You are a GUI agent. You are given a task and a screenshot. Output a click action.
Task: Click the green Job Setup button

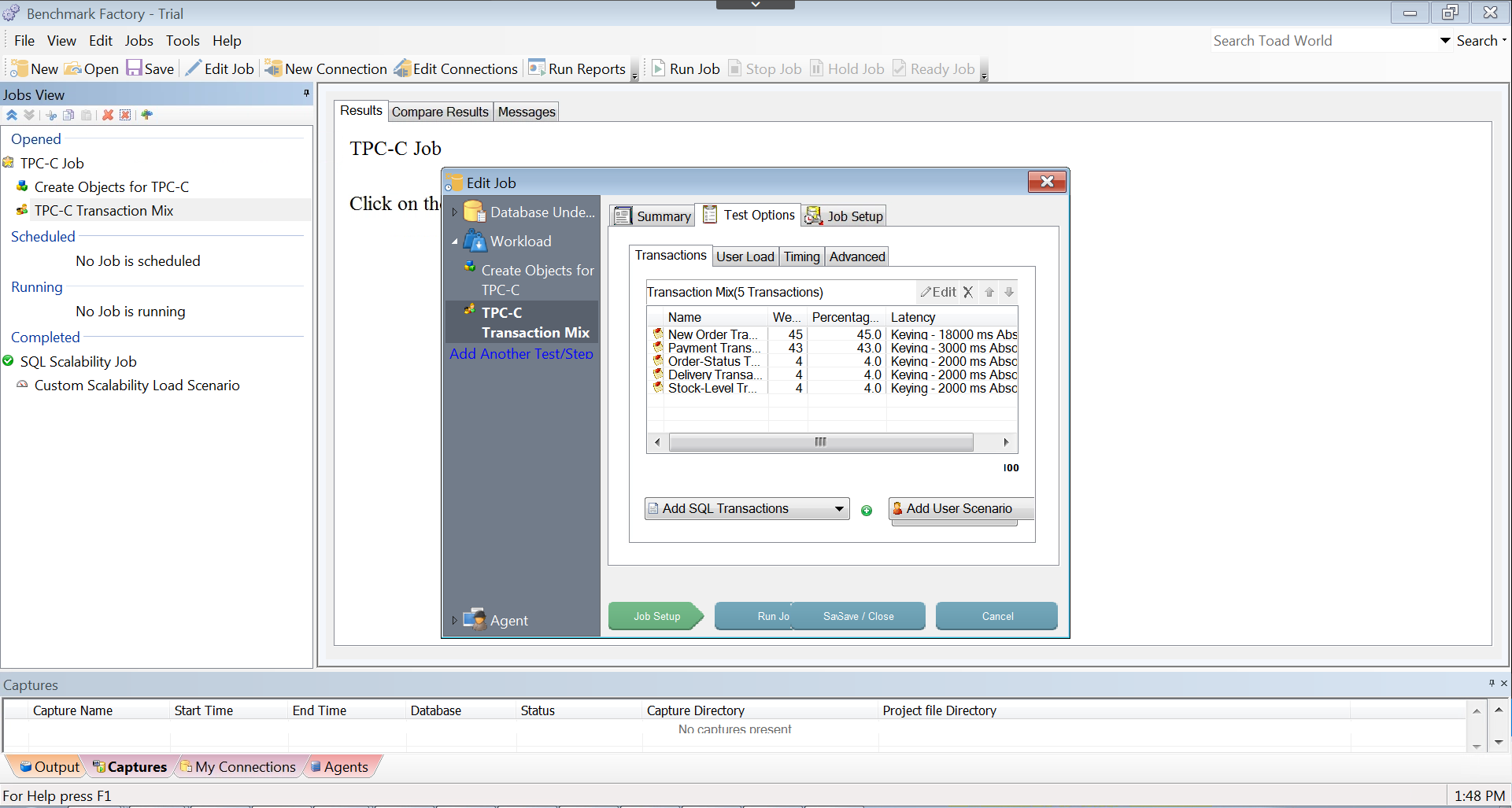tap(656, 616)
